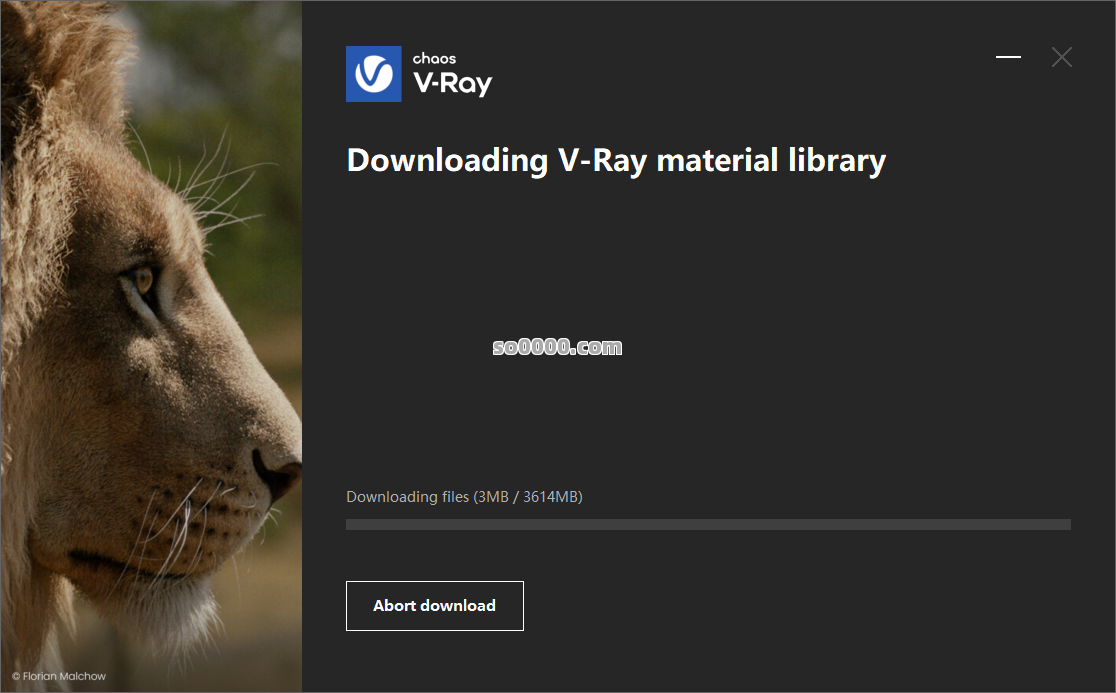Click the Florian Malchow photo credit

click(59, 676)
